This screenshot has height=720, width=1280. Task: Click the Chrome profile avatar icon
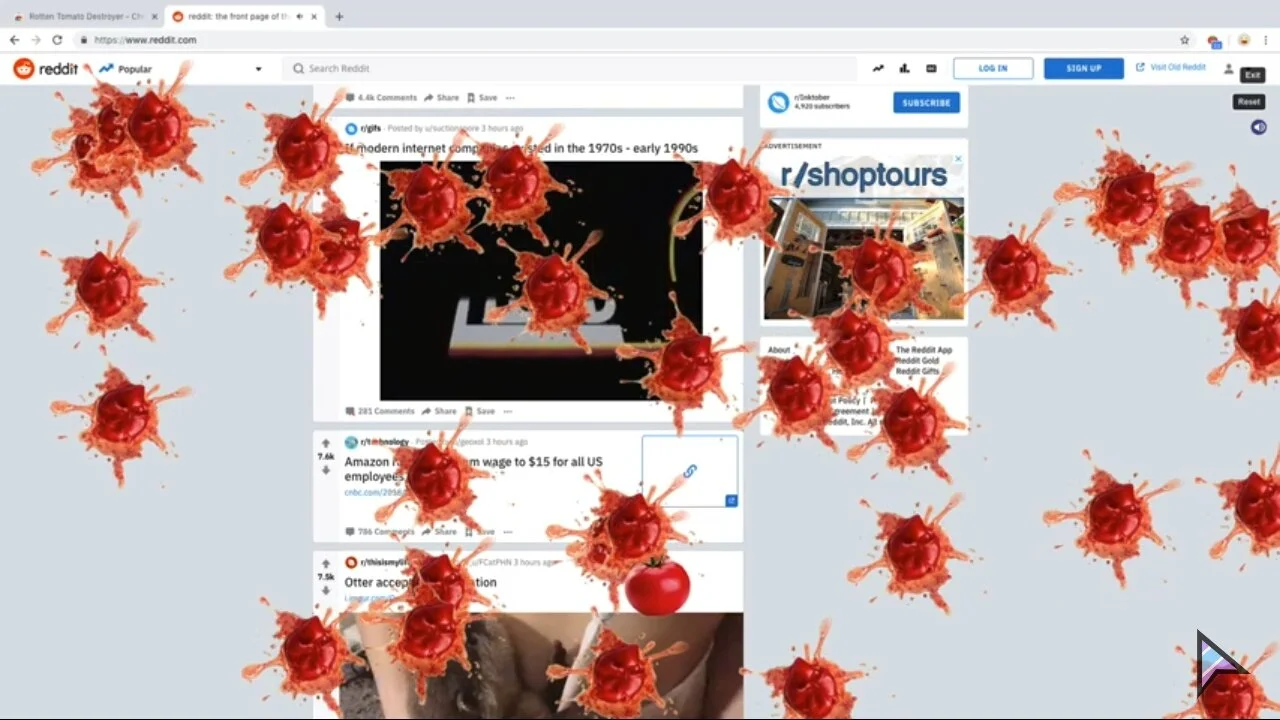[1244, 40]
